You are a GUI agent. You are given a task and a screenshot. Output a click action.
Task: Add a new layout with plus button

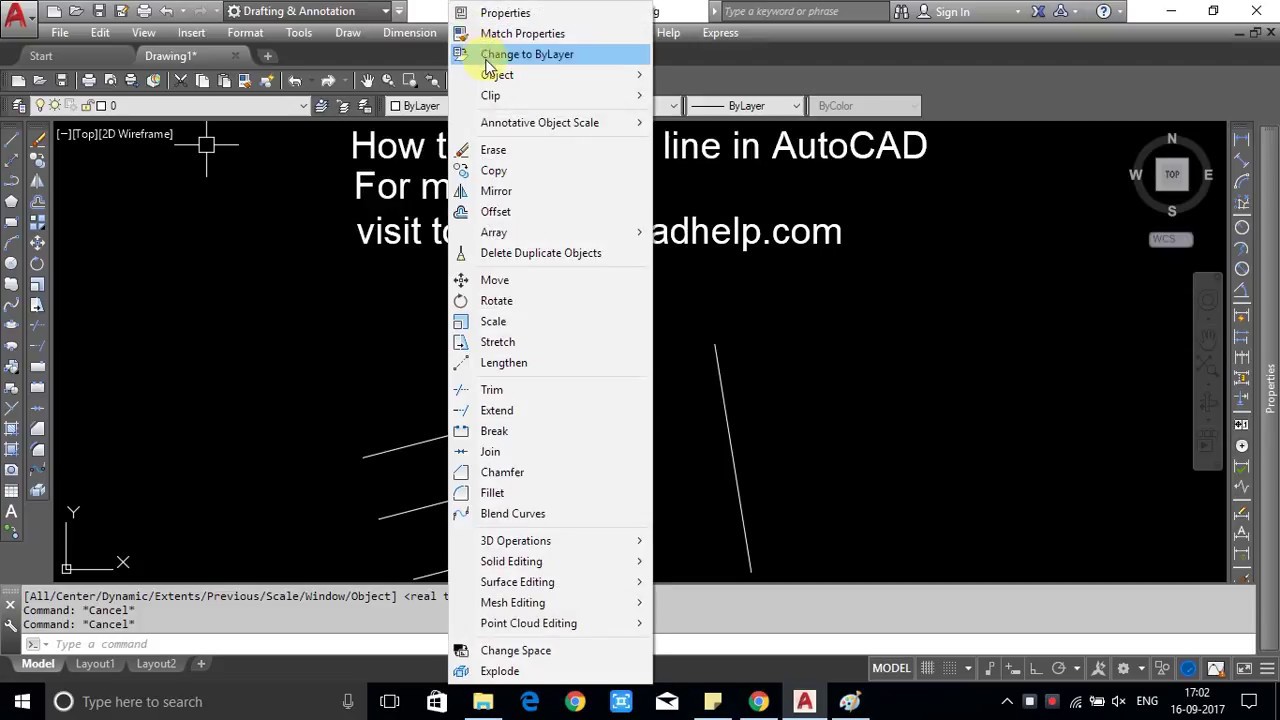200,664
